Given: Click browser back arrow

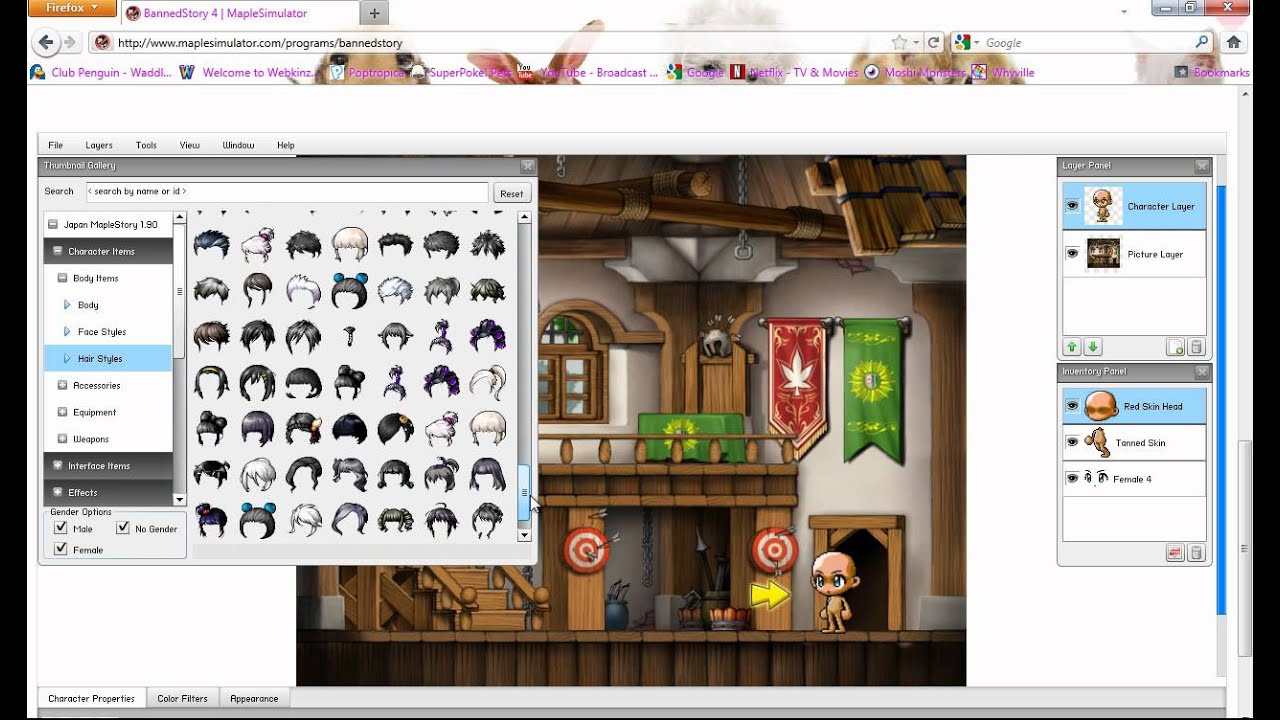Looking at the screenshot, I should (45, 43).
